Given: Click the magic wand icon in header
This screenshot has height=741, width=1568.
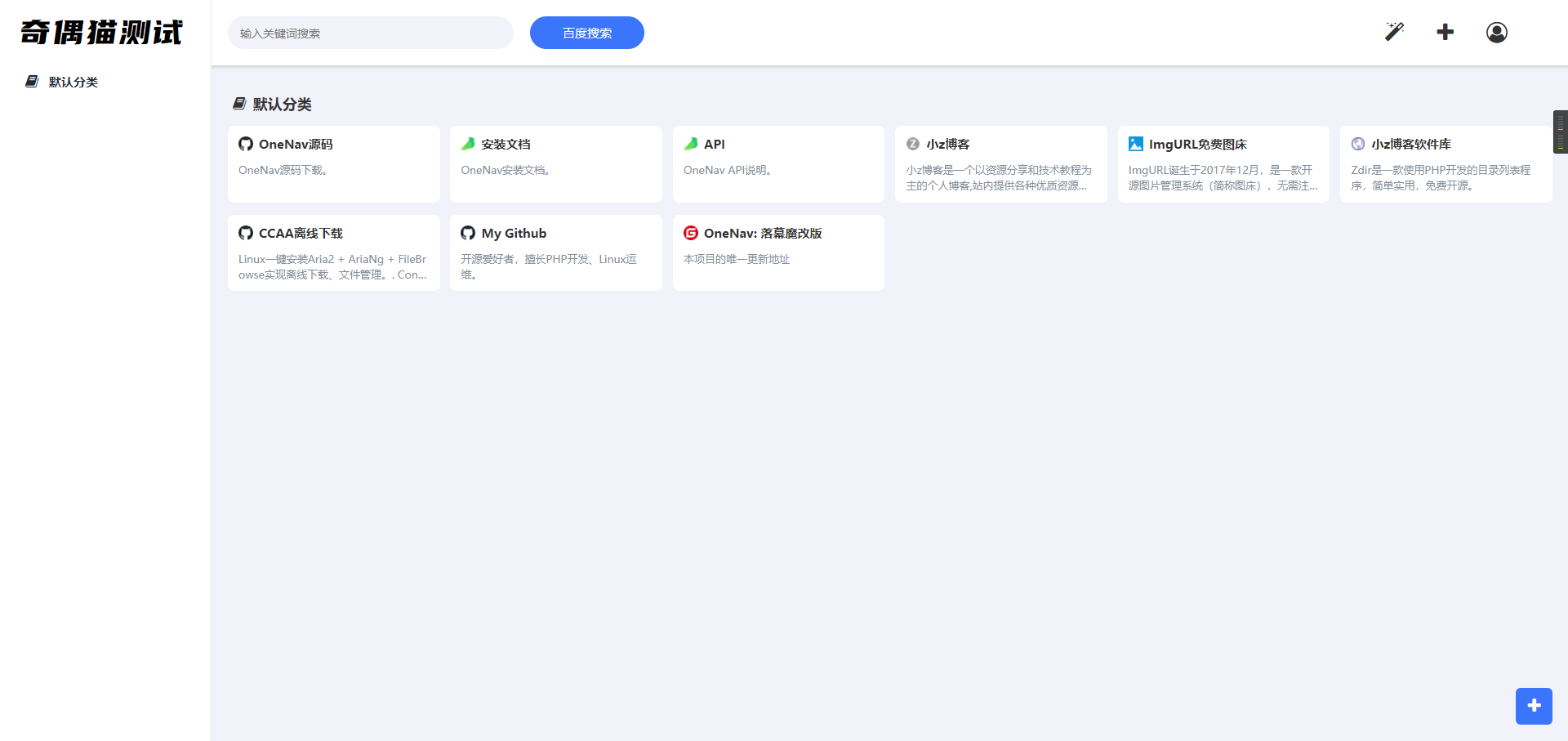Looking at the screenshot, I should (x=1394, y=32).
